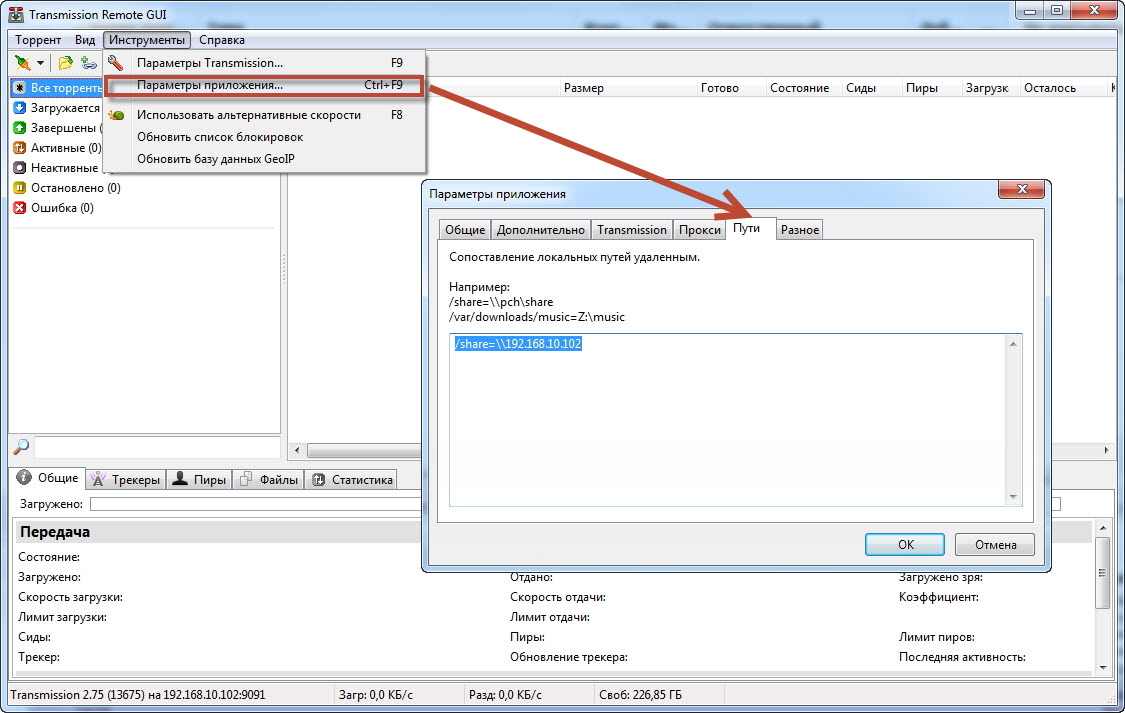Click the magnifier search icon
The height and width of the screenshot is (713, 1125).
[22, 447]
